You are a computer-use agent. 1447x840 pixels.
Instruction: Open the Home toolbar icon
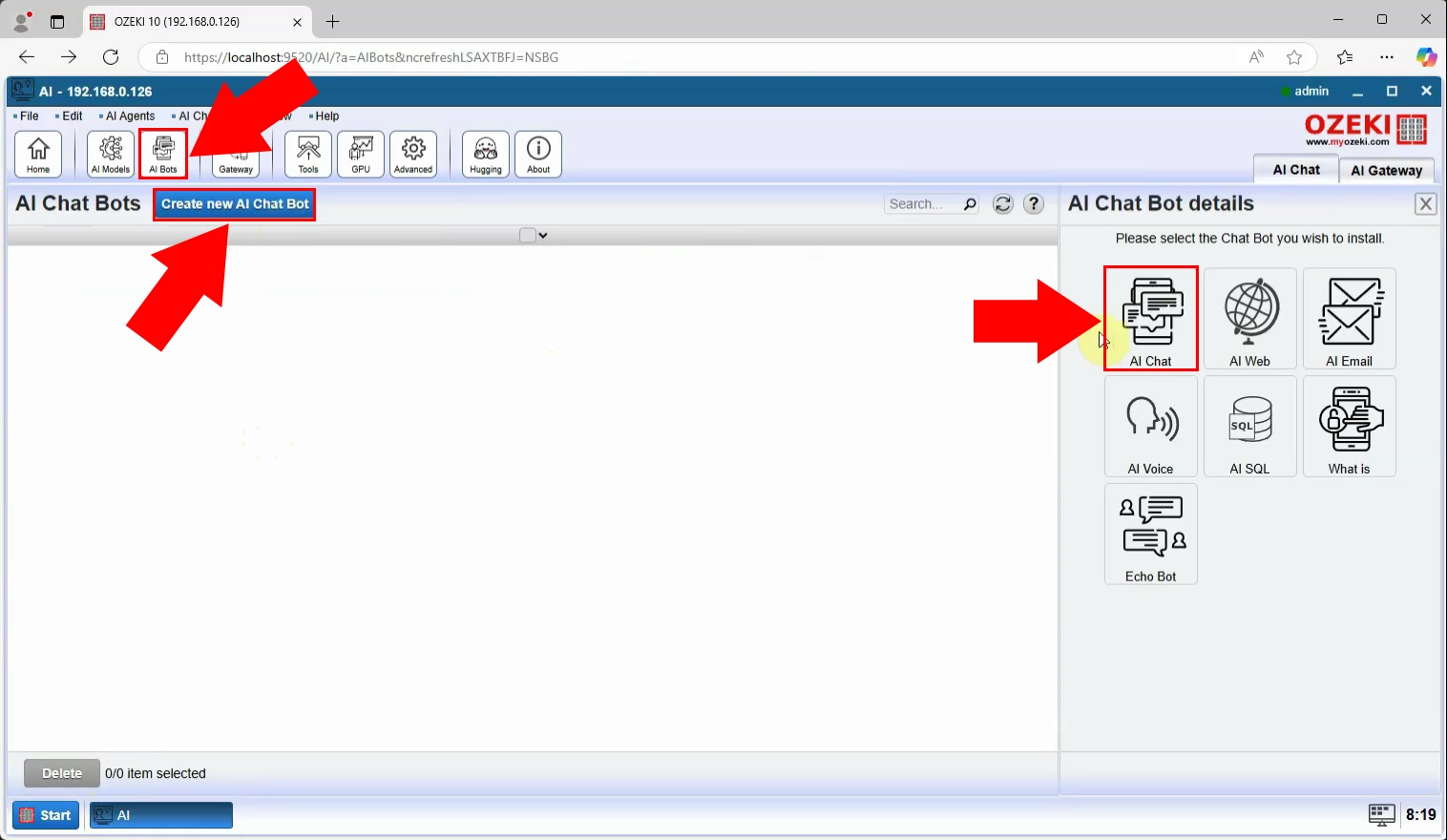pyautogui.click(x=38, y=154)
